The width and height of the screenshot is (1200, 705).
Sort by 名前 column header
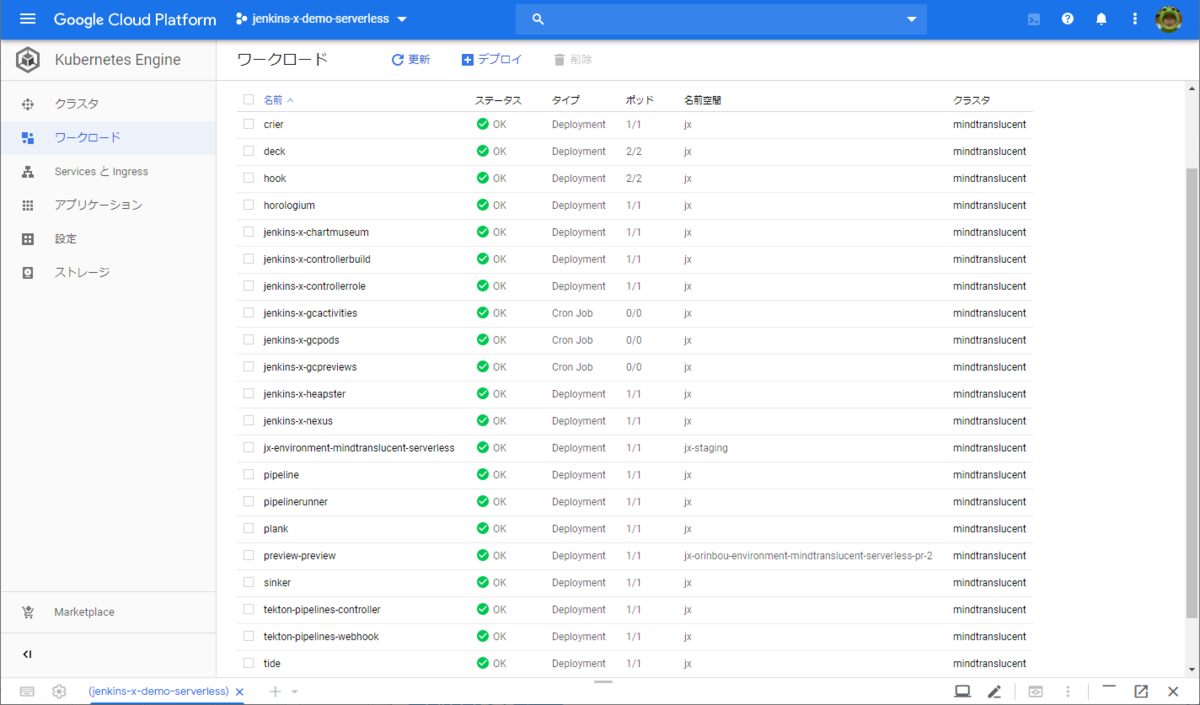point(278,100)
